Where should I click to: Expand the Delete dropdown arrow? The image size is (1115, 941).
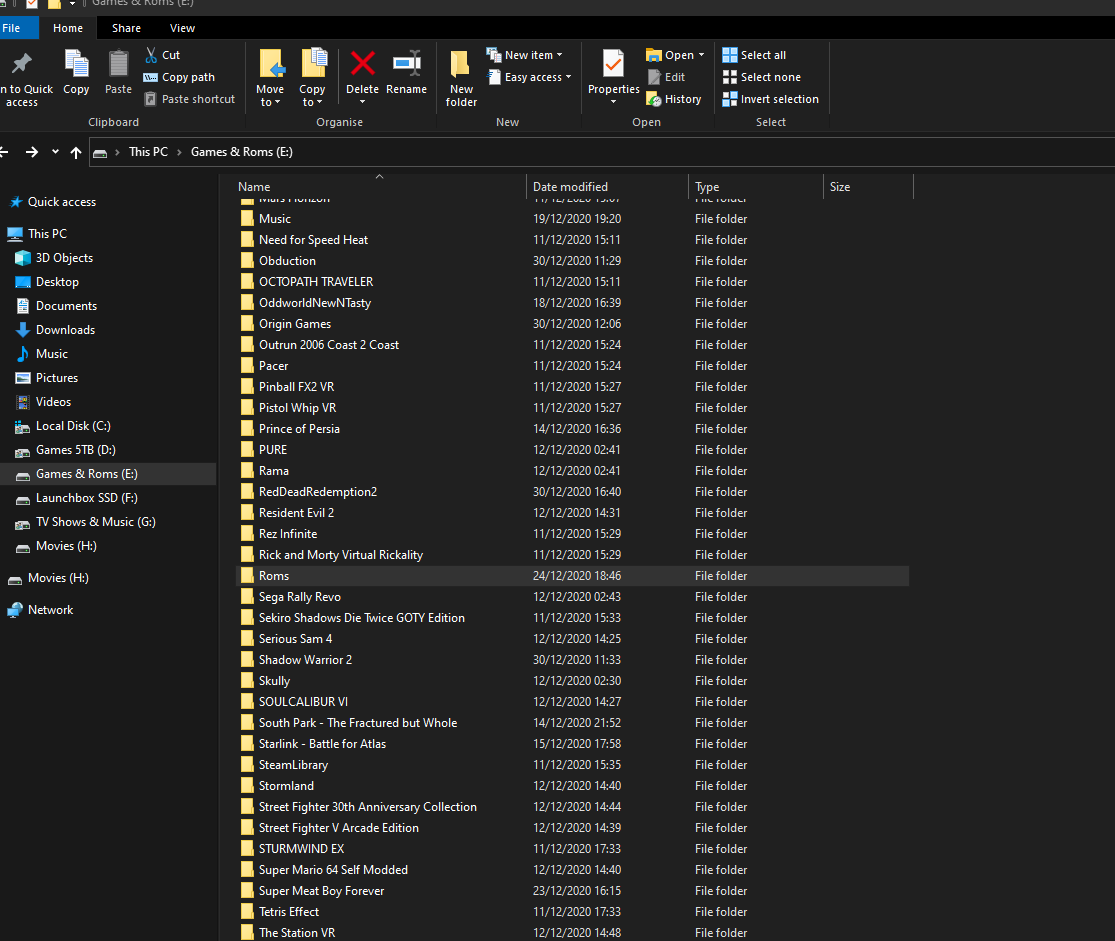click(363, 102)
